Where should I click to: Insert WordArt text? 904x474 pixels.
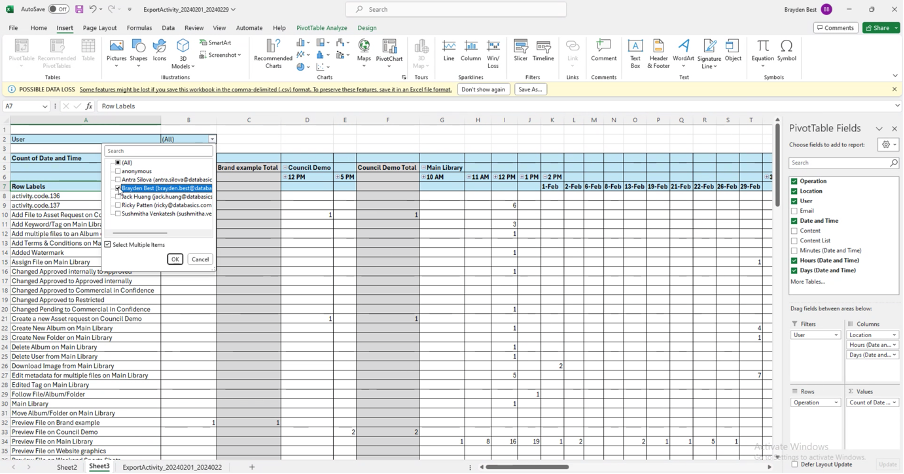pos(683,51)
